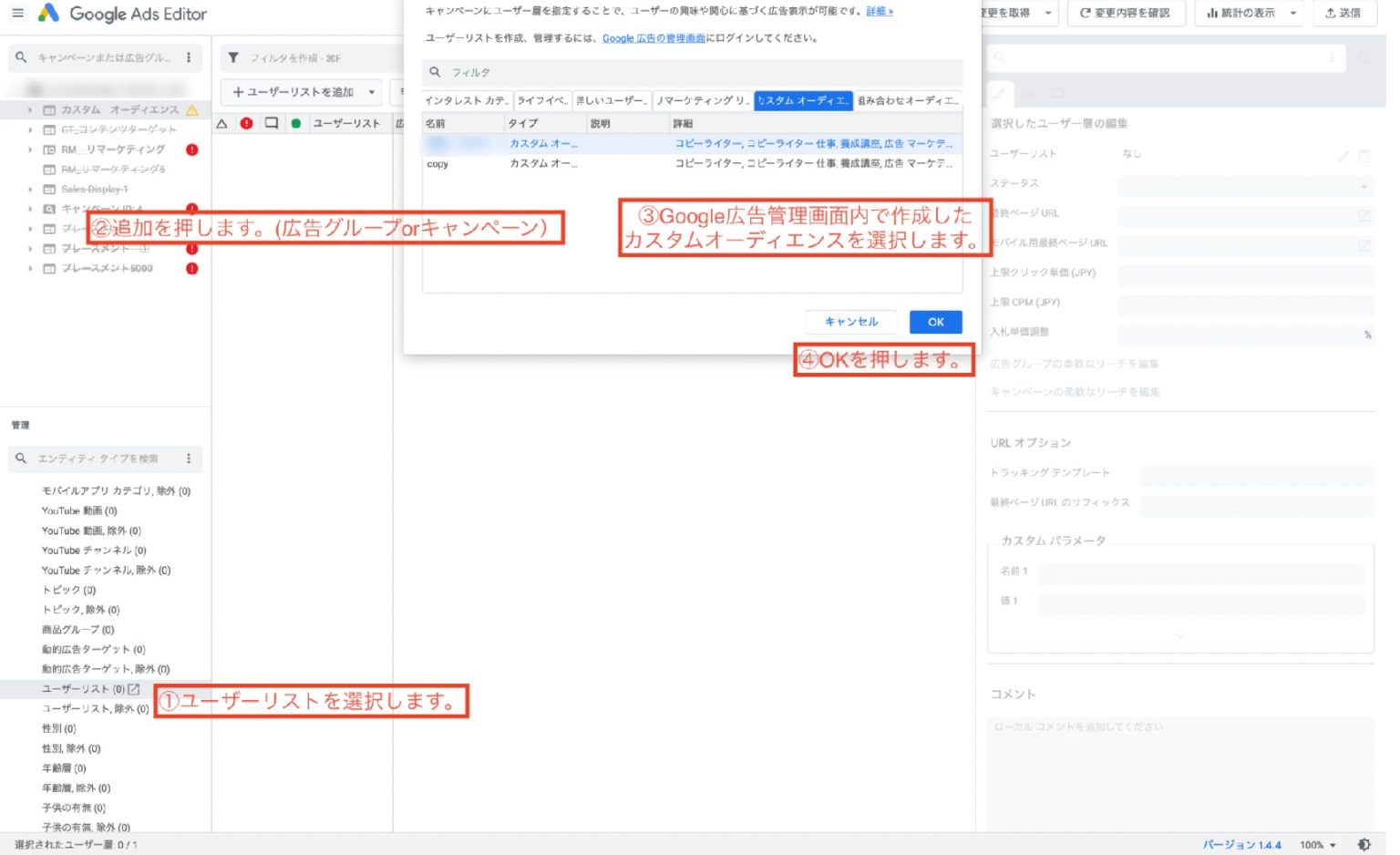Click the キャンセル button
Screen dimensions: 1400x855
tap(850, 322)
